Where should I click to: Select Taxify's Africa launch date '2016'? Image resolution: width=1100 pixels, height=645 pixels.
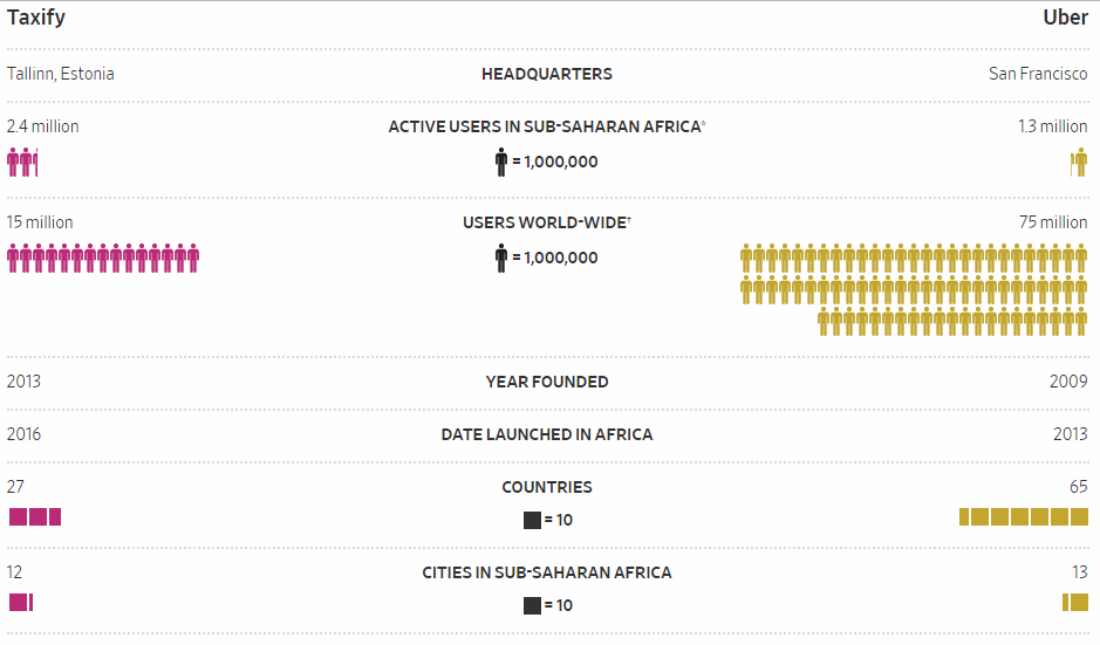24,434
